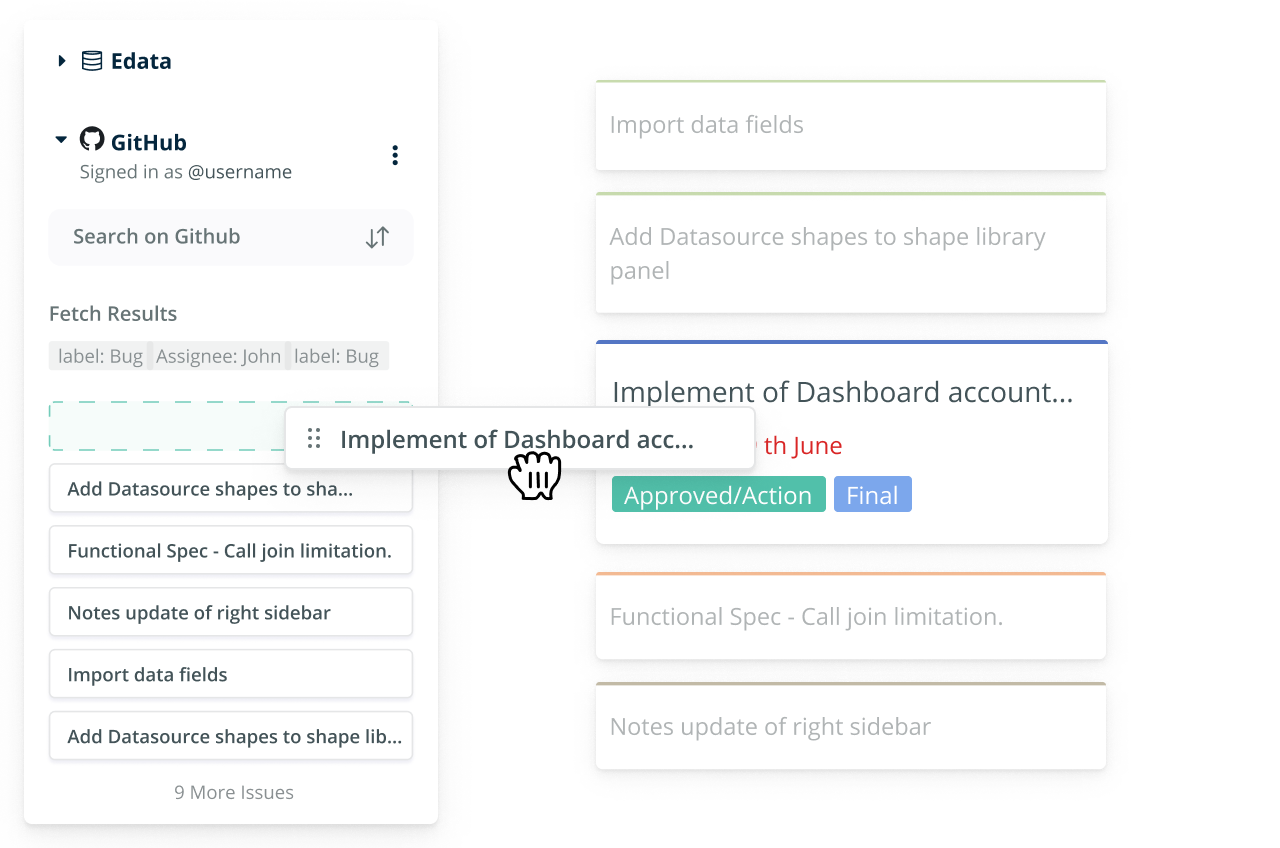Viewport: 1280px width, 848px height.
Task: Open the Import data fields card
Action: click(x=850, y=125)
